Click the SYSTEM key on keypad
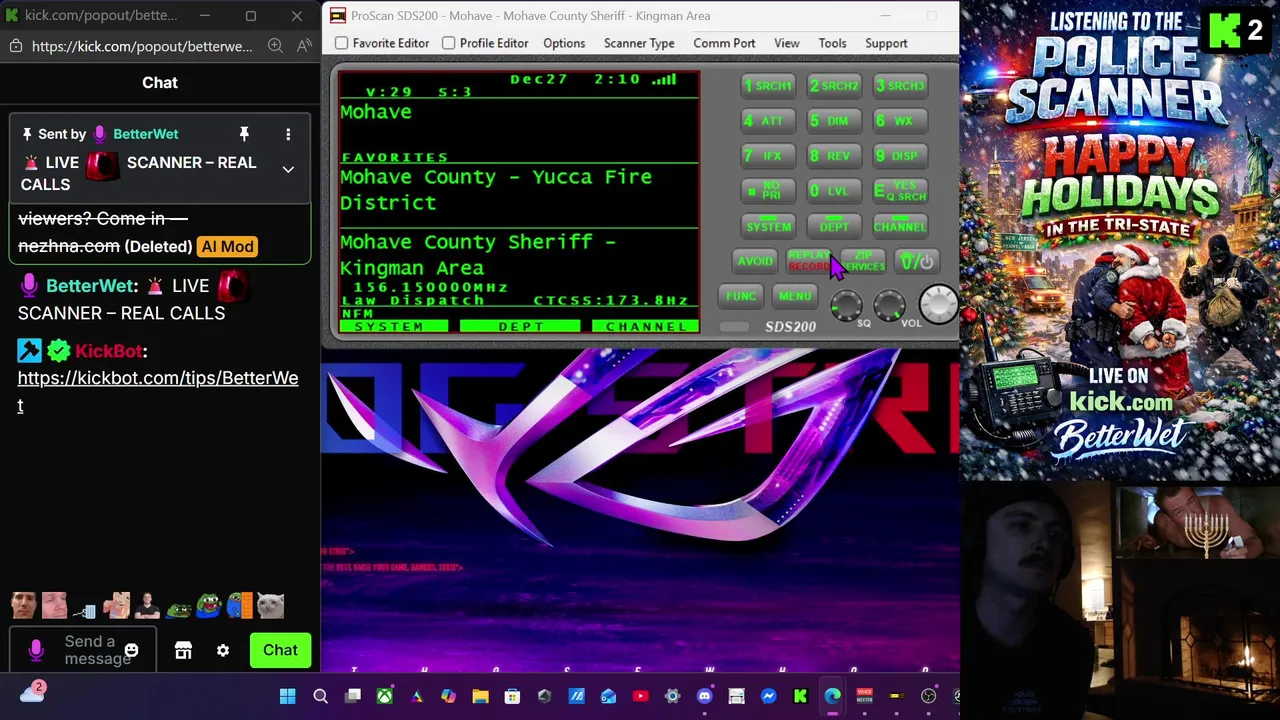Screen dimensions: 1280x720 [768, 226]
